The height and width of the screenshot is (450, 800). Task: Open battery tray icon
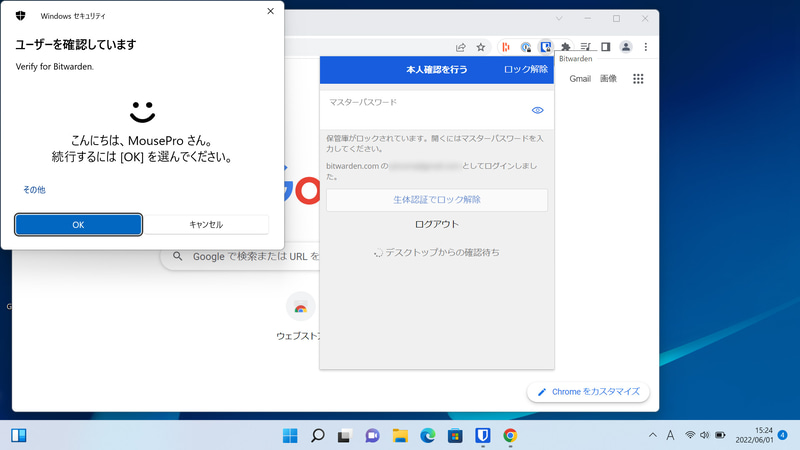coord(720,435)
